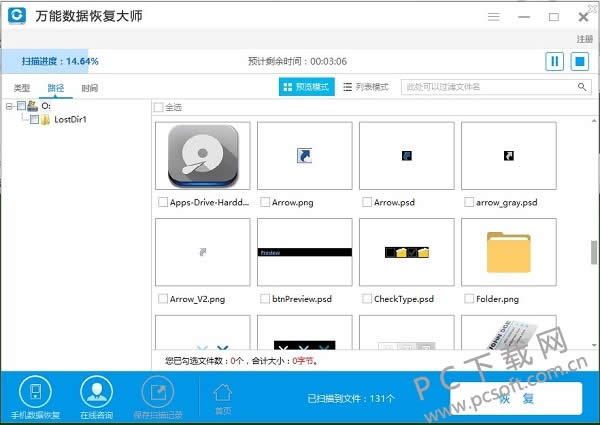600x425 pixels.
Task: Open the hard drive thumbnail preview
Action: [x=203, y=156]
